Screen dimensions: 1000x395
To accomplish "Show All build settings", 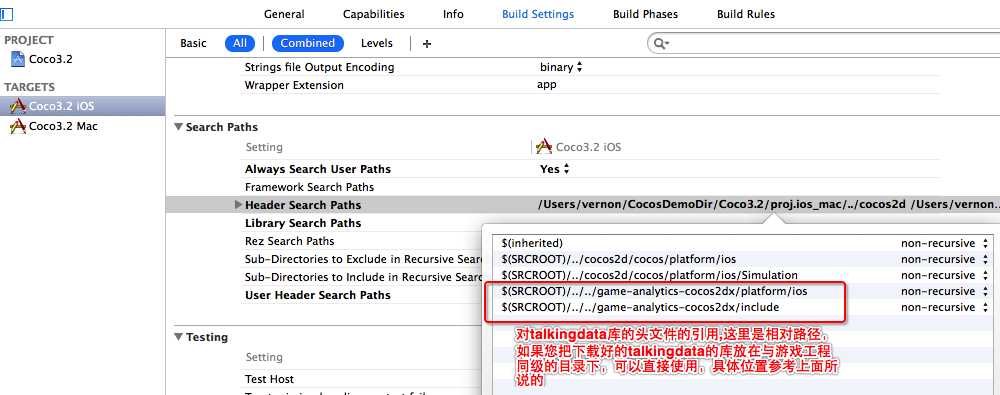I will tap(240, 43).
